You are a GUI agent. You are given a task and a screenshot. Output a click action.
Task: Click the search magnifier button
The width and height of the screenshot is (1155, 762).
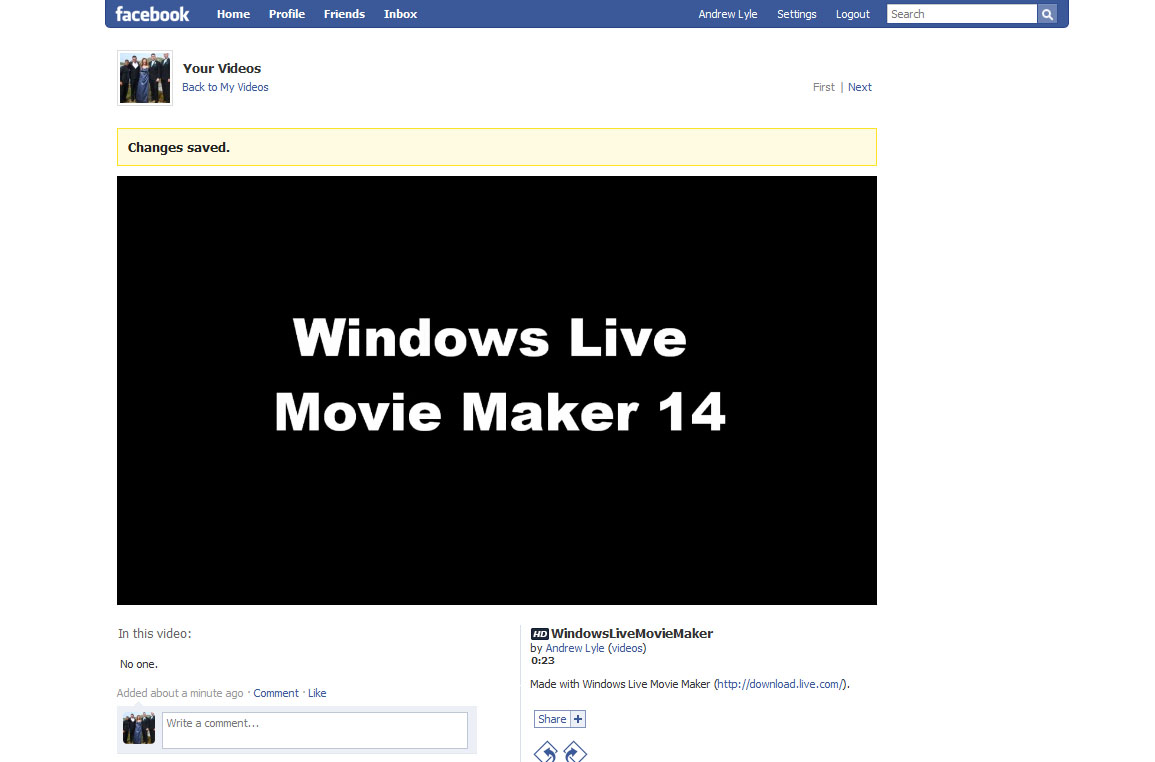point(1047,14)
